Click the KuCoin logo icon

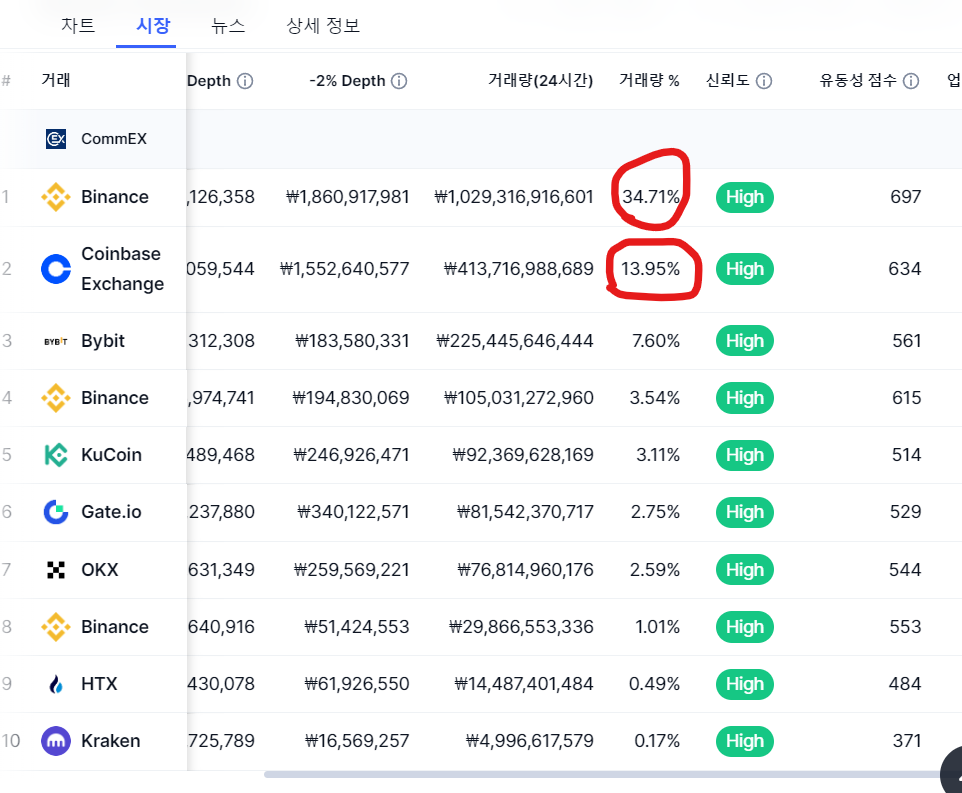coord(56,455)
